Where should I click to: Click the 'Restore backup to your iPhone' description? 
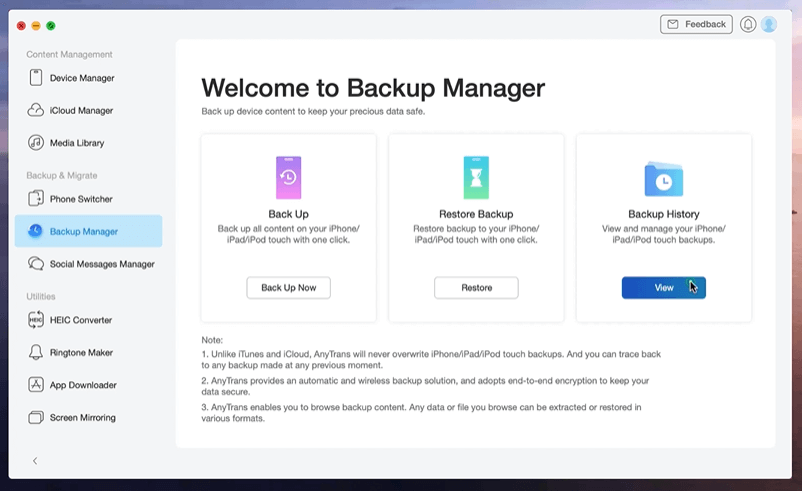tap(476, 234)
